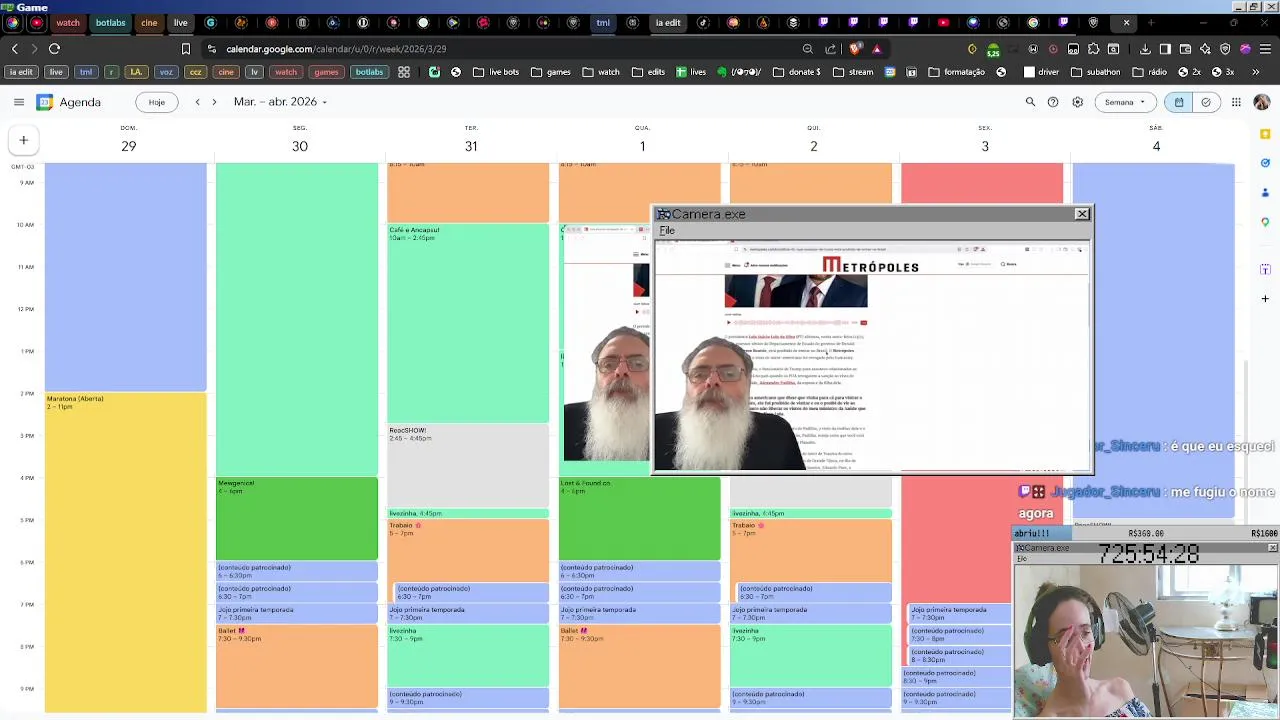Open the calendar Help question mark icon
1280x720 pixels.
(x=1053, y=102)
